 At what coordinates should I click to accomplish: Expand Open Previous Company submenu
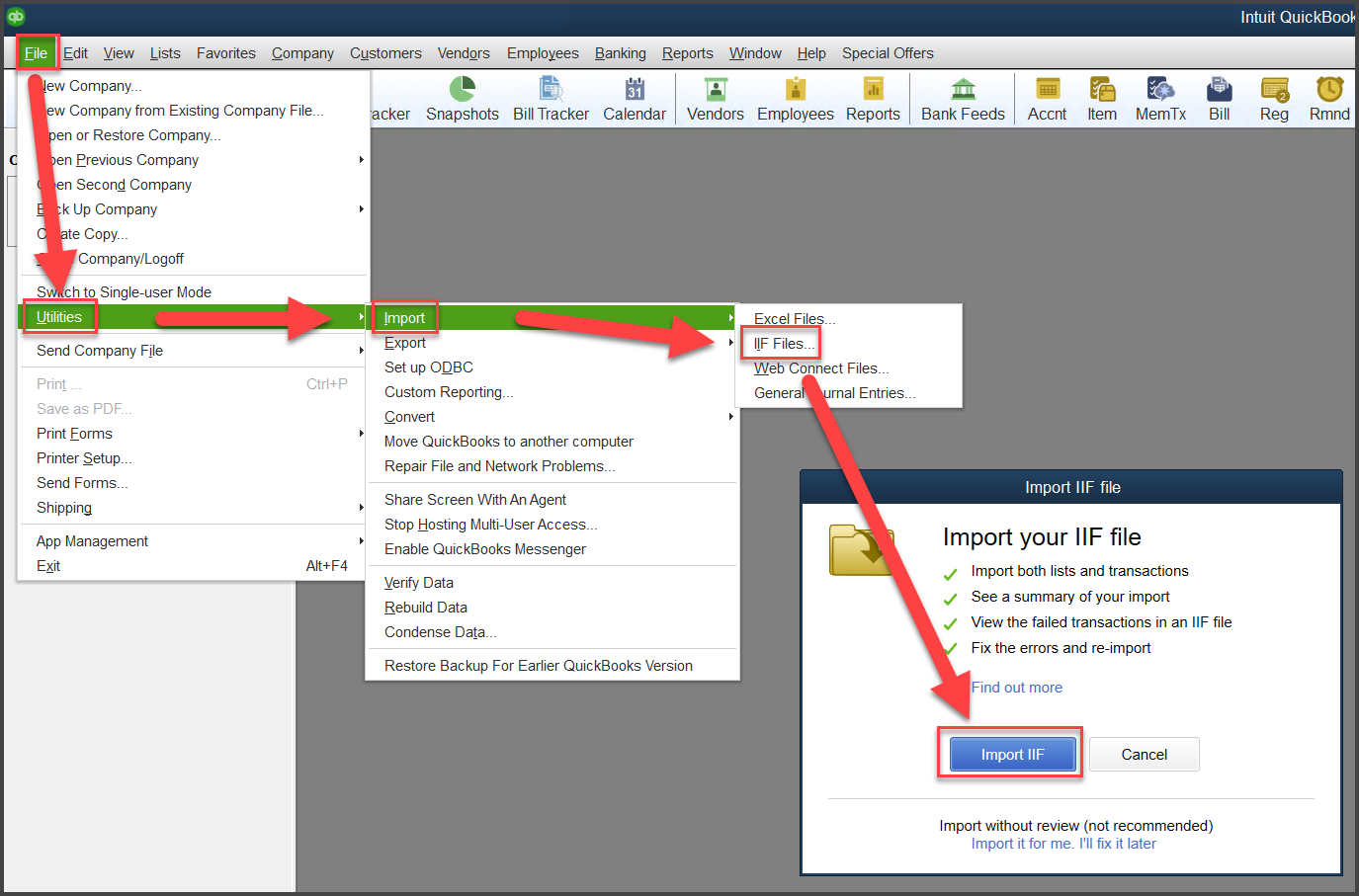click(193, 160)
